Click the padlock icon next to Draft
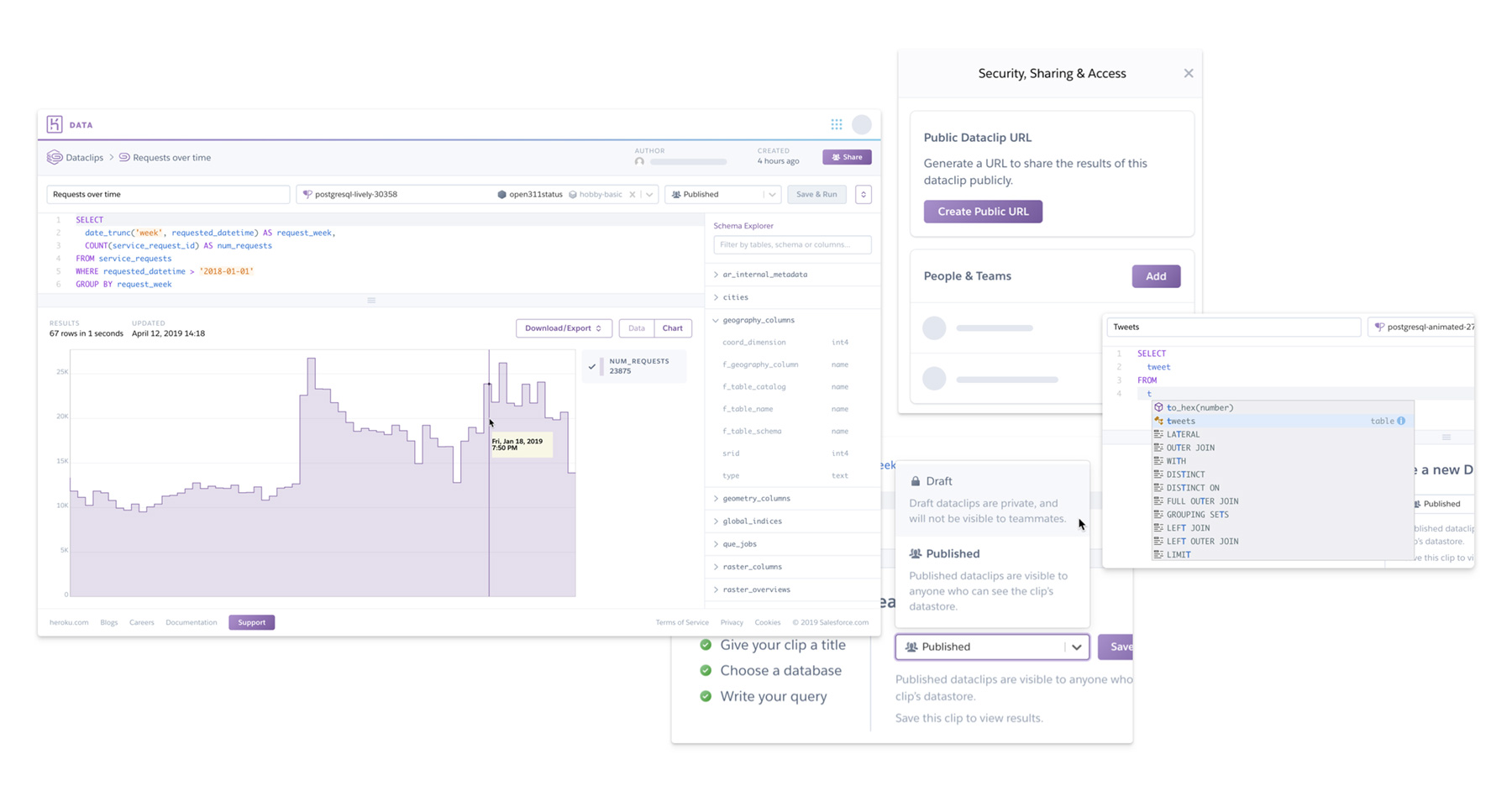This screenshot has width=1512, height=791. 916,480
